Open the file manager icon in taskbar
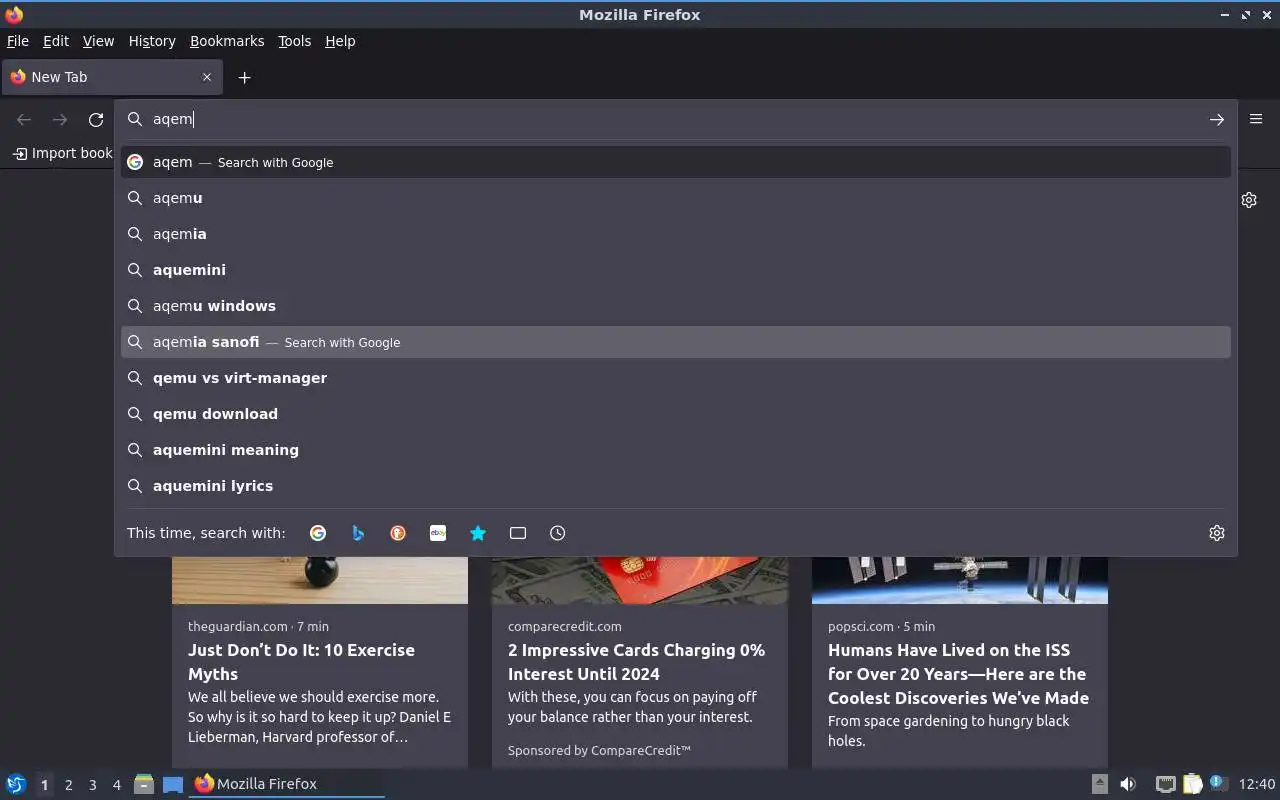The height and width of the screenshot is (800, 1280). [144, 784]
